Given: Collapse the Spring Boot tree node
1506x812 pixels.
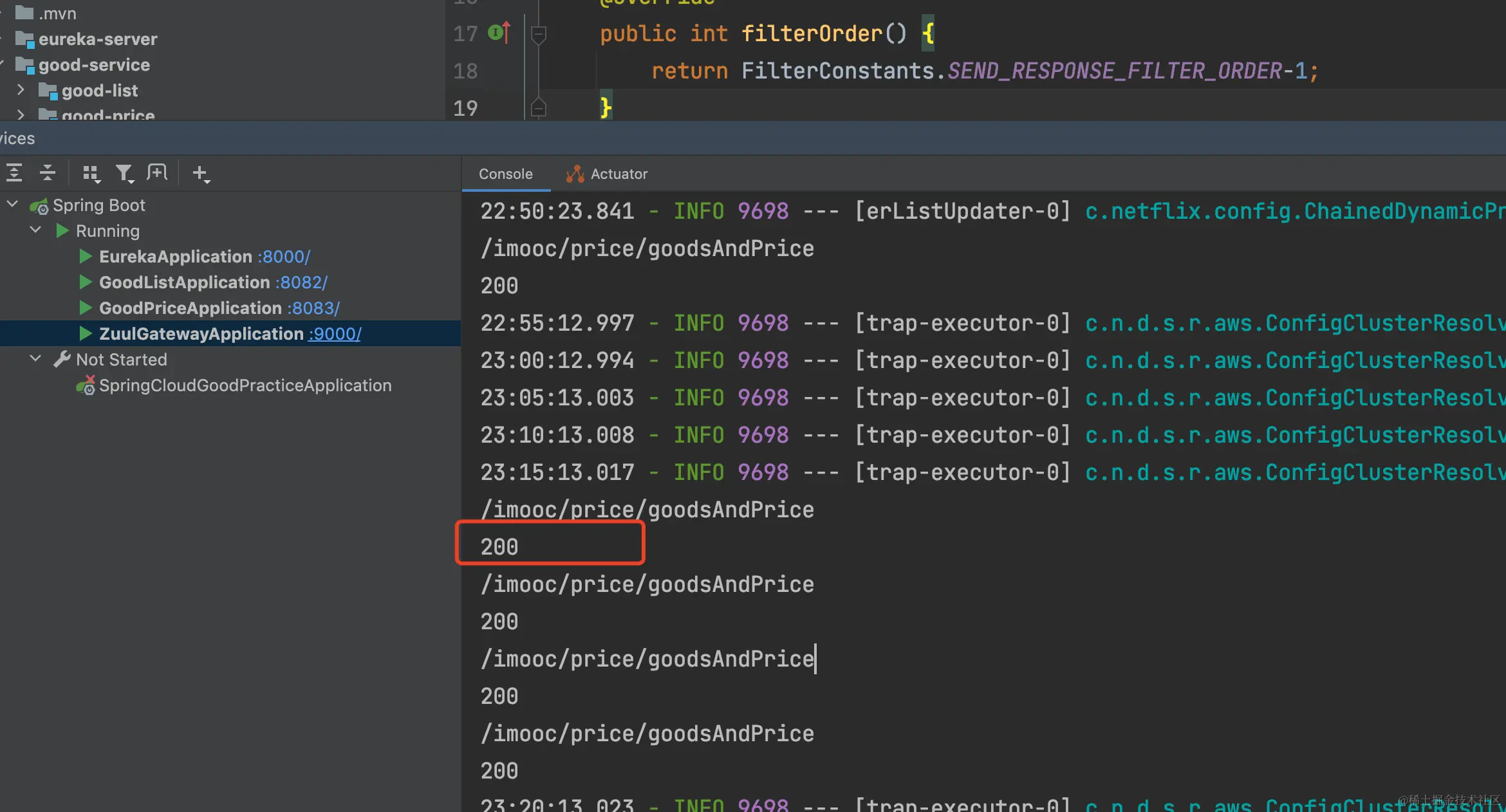Looking at the screenshot, I should 12,205.
